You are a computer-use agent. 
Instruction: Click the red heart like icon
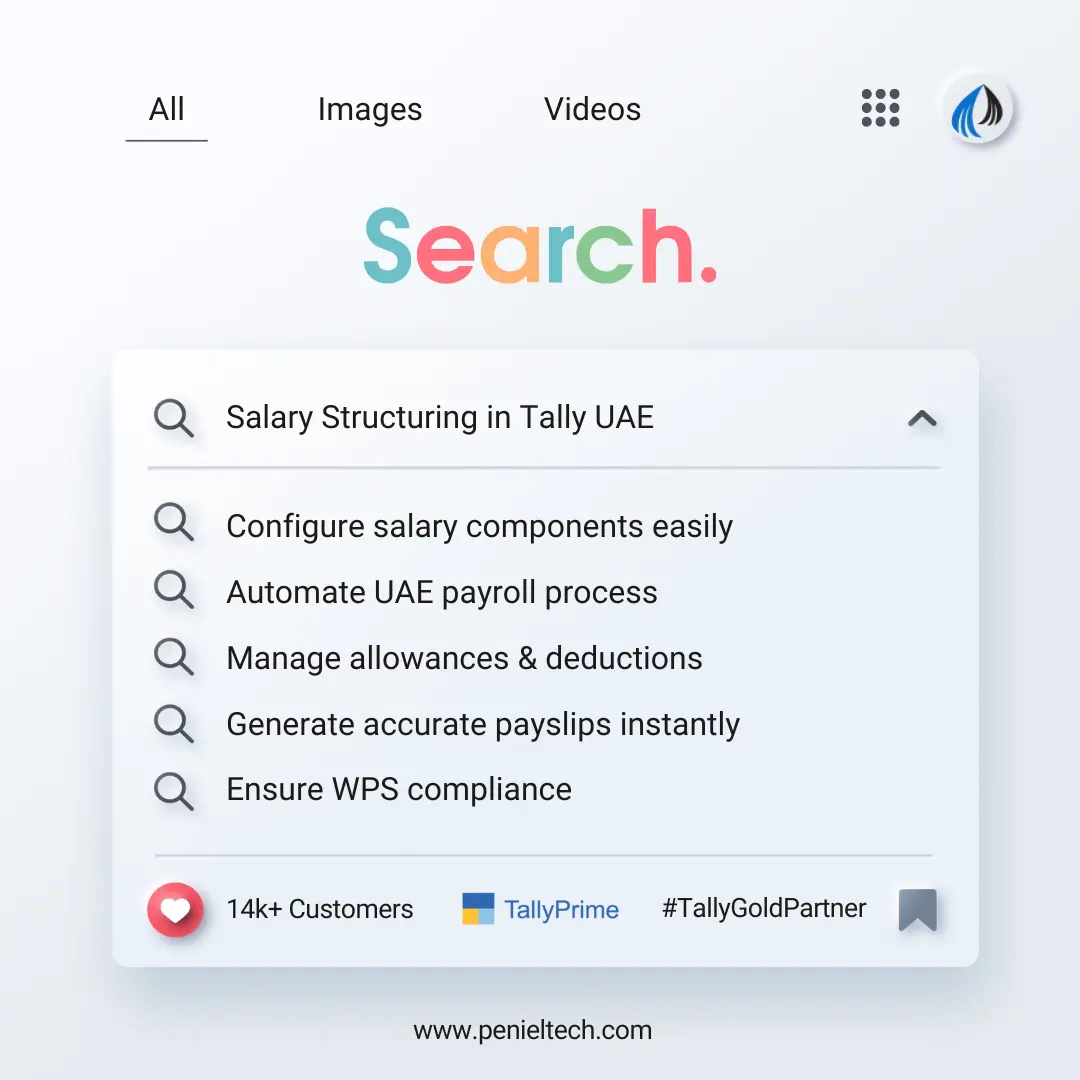175,910
